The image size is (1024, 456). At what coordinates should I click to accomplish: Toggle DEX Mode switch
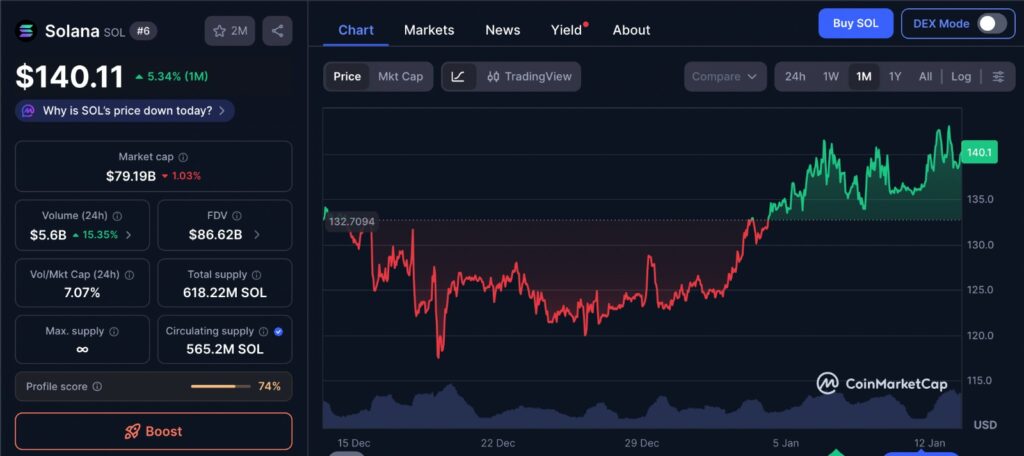click(991, 24)
